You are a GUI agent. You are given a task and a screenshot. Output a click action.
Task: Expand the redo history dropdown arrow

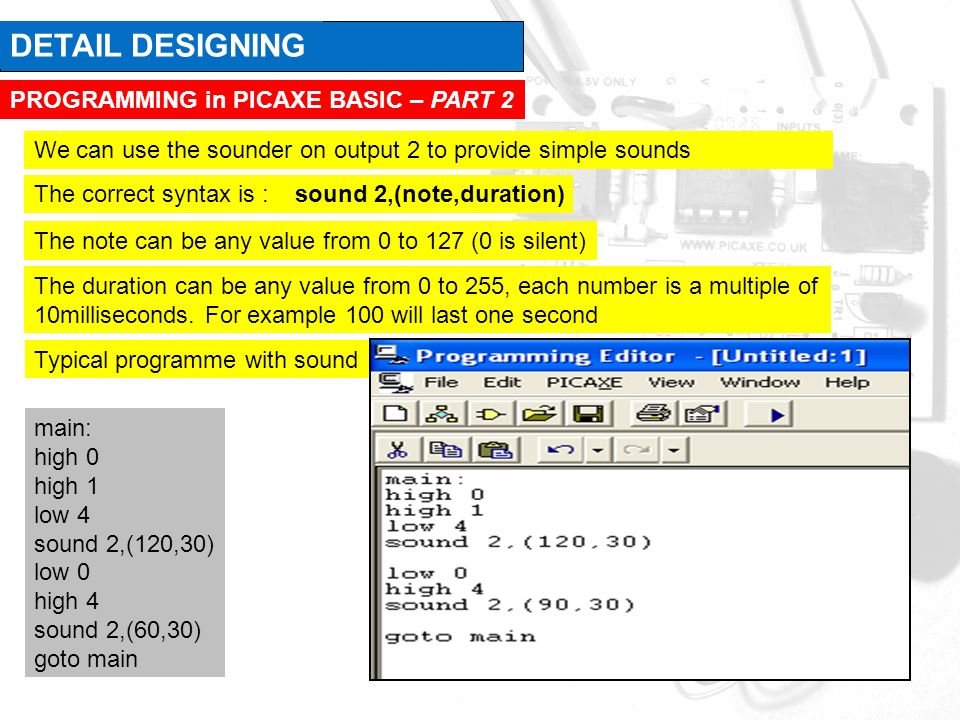point(673,451)
